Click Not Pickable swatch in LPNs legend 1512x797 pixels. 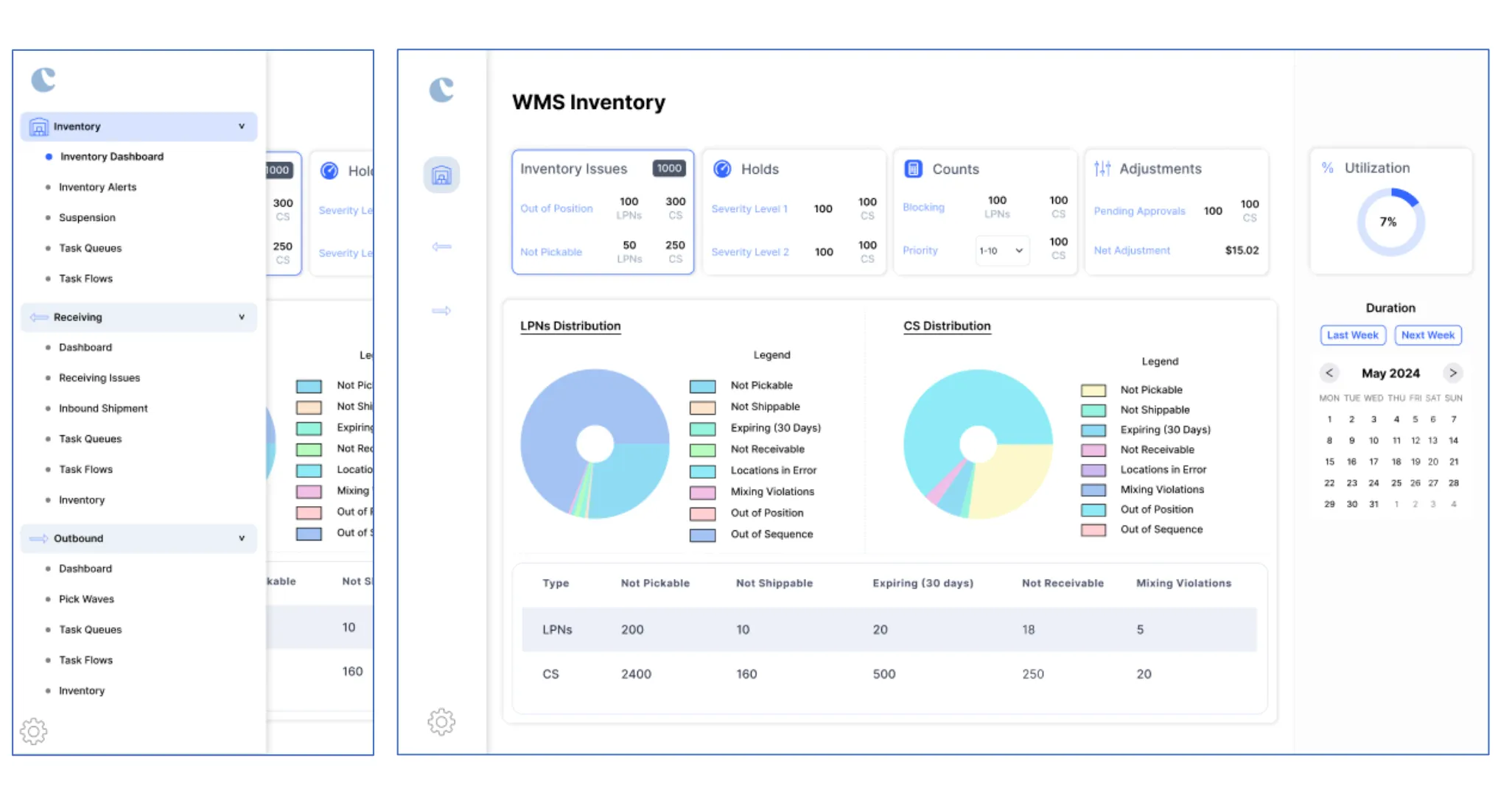click(702, 386)
